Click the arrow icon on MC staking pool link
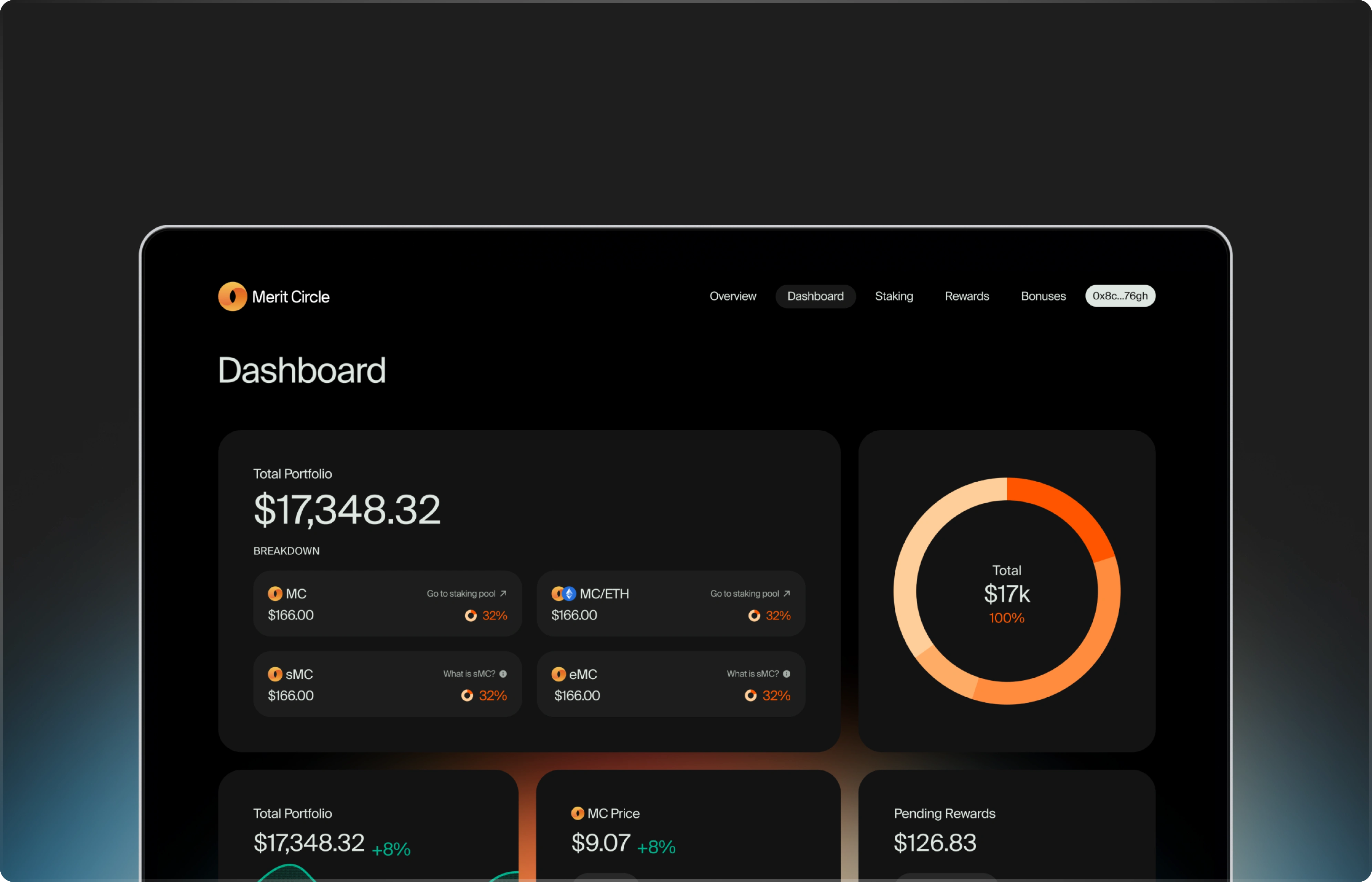Viewport: 1372px width, 882px height. pyautogui.click(x=503, y=593)
